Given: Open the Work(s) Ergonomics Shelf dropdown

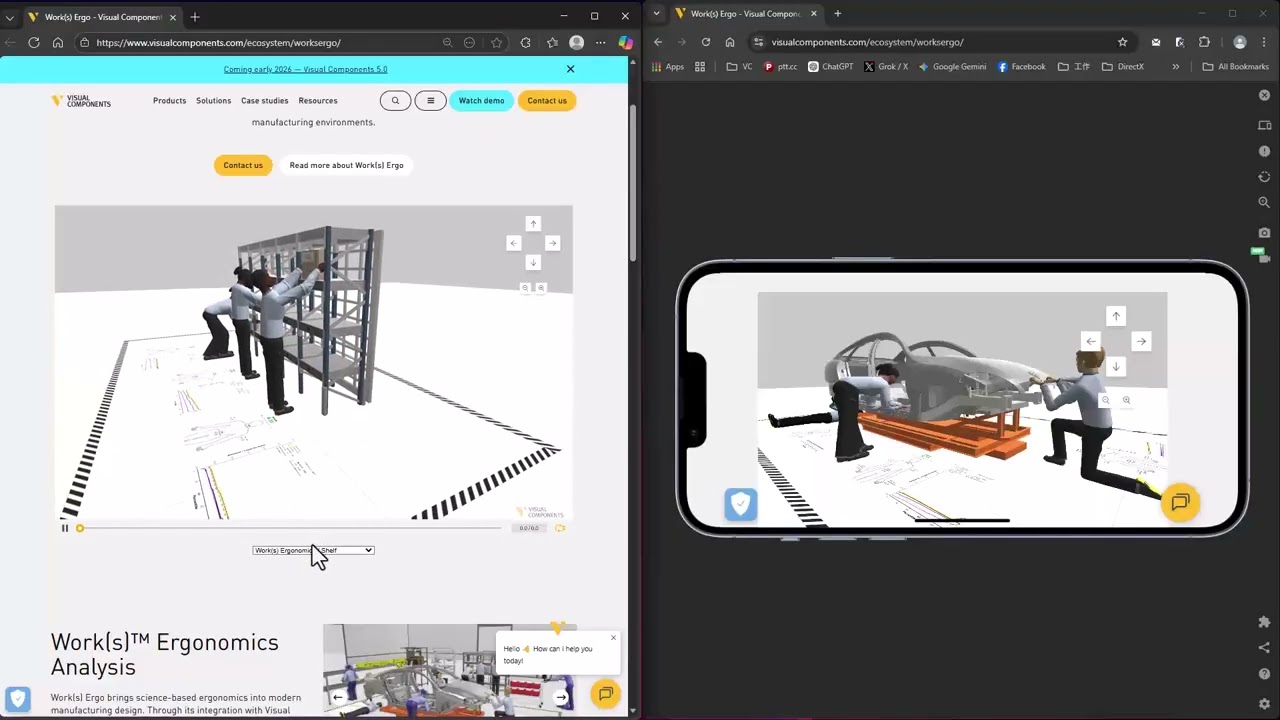Looking at the screenshot, I should tap(313, 550).
